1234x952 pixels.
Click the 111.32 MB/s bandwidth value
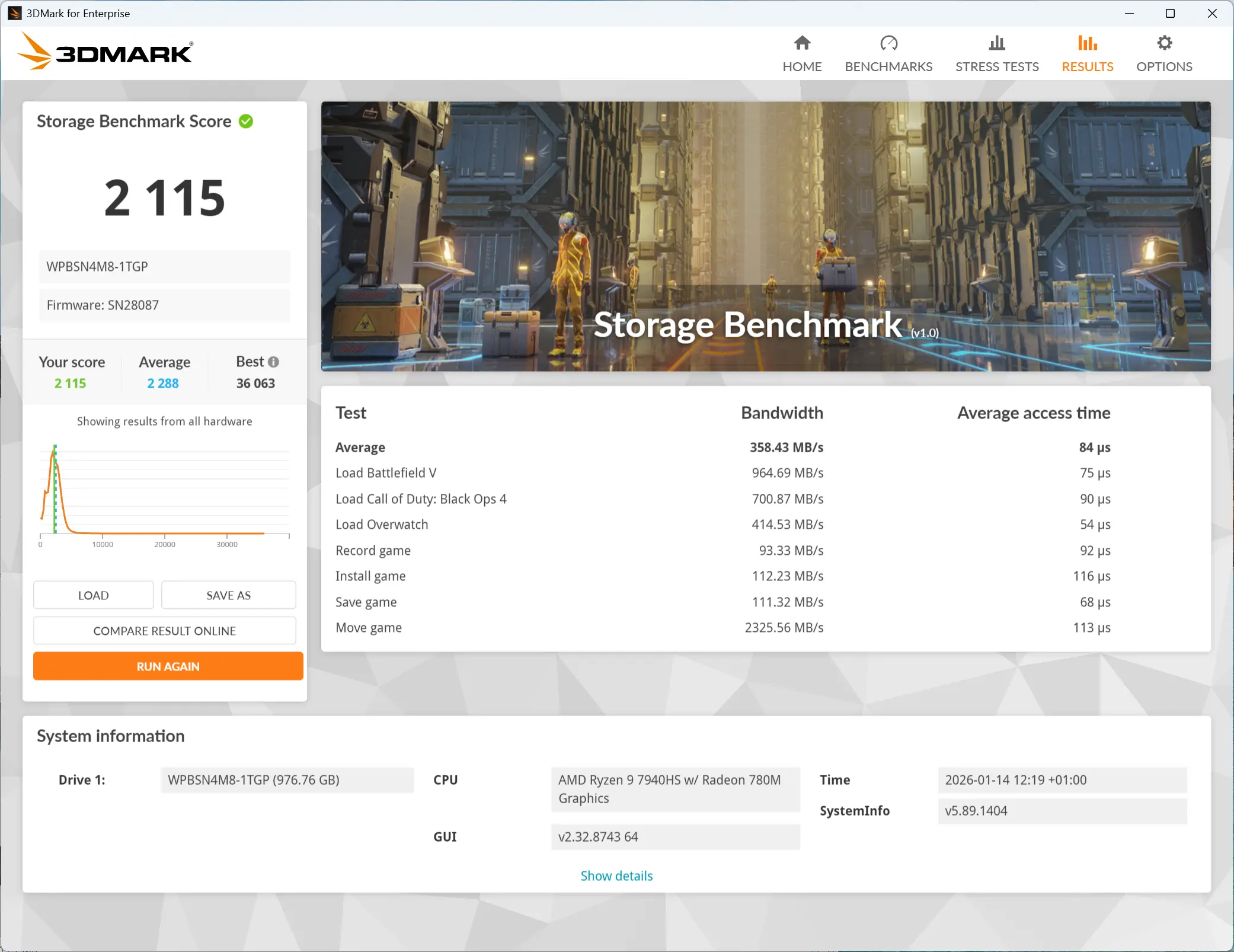pos(788,602)
